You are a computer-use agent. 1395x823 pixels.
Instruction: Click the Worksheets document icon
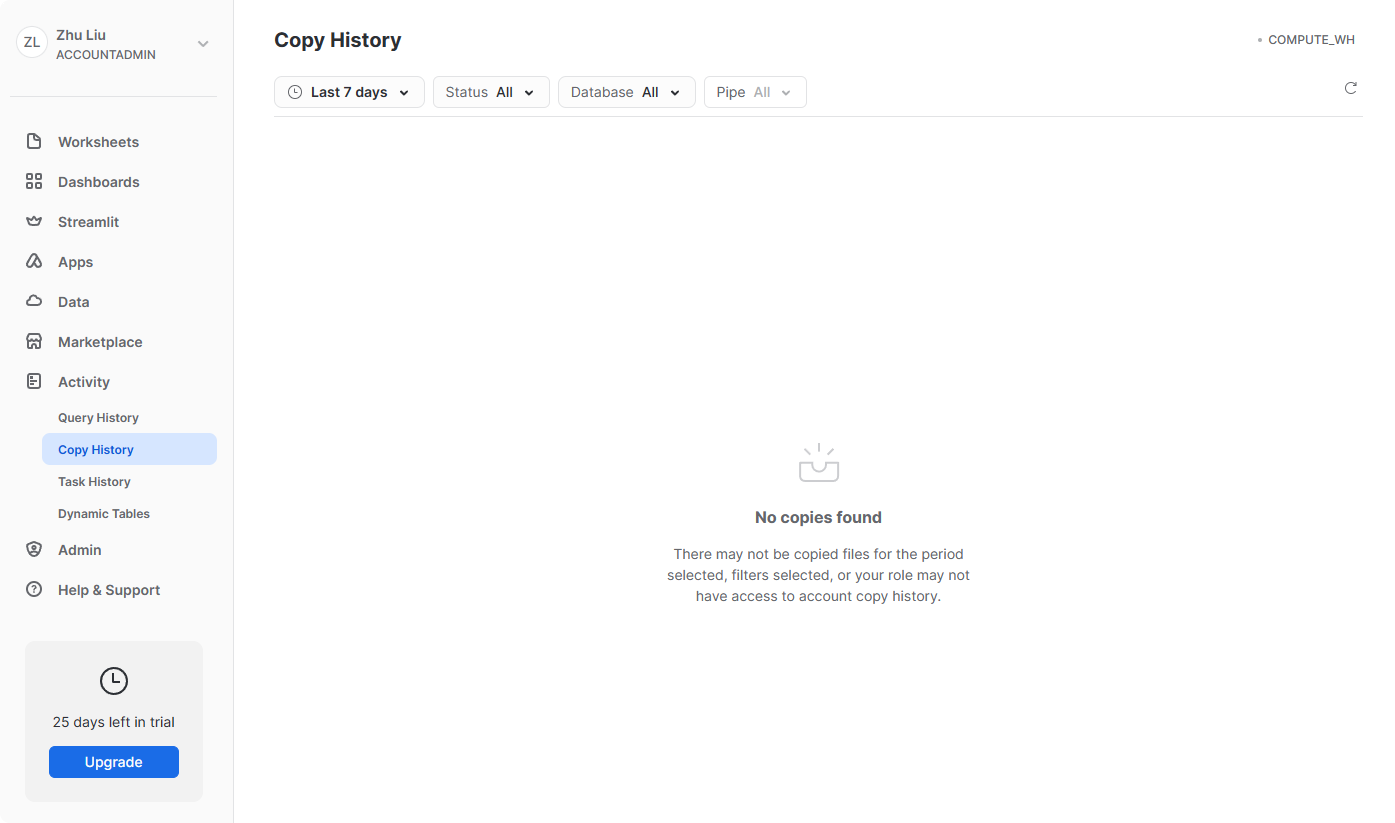click(x=34, y=142)
